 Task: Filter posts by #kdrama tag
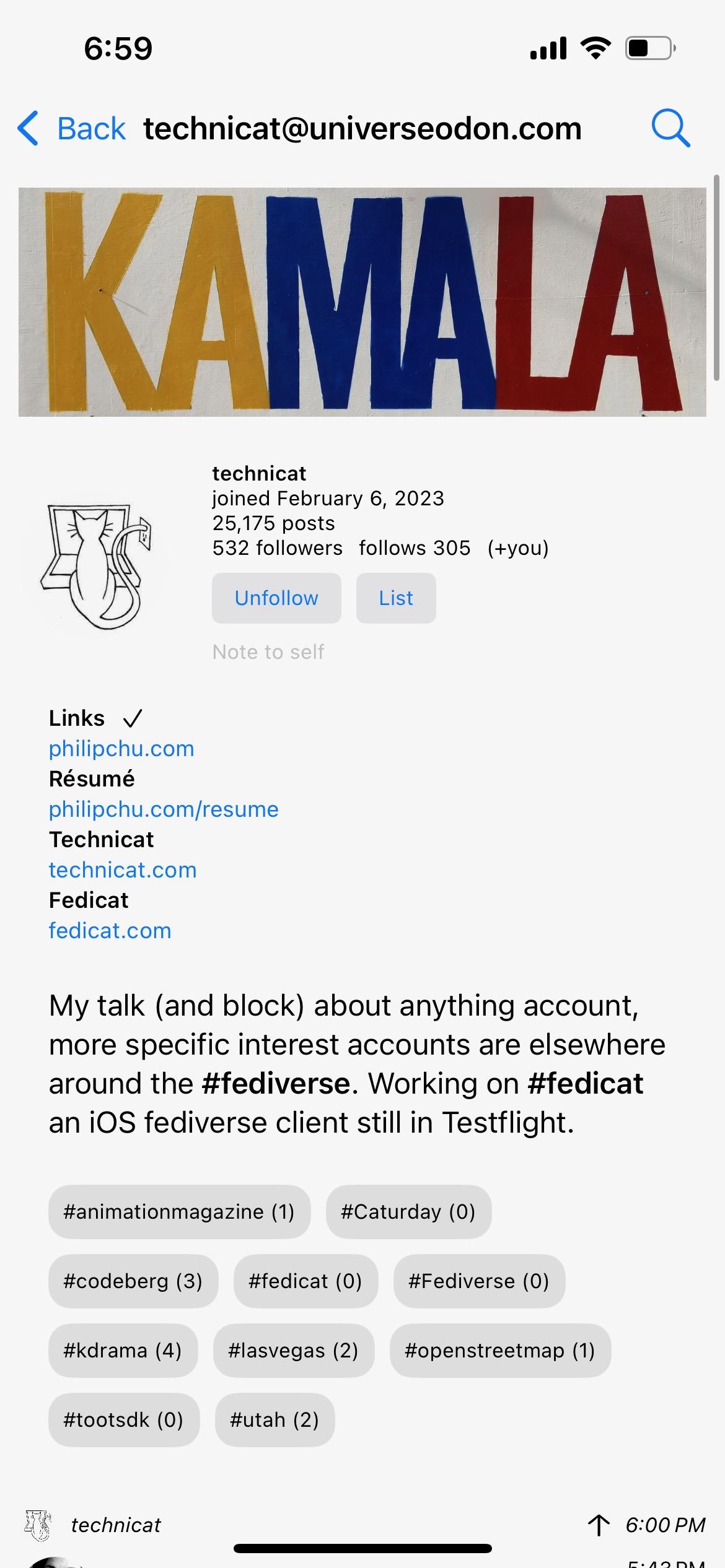[123, 1351]
